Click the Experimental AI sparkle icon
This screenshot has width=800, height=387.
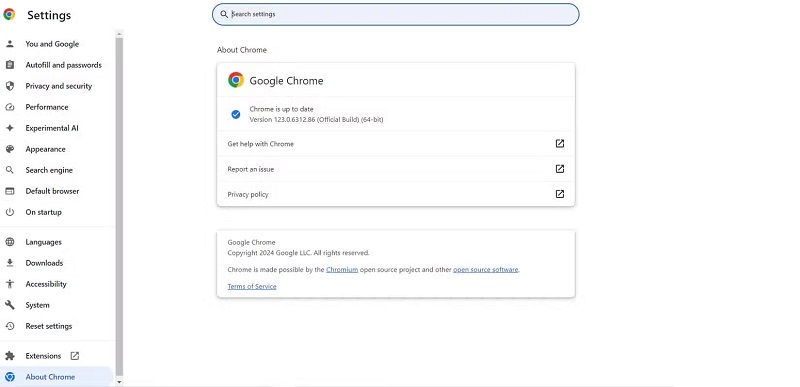pyautogui.click(x=10, y=128)
